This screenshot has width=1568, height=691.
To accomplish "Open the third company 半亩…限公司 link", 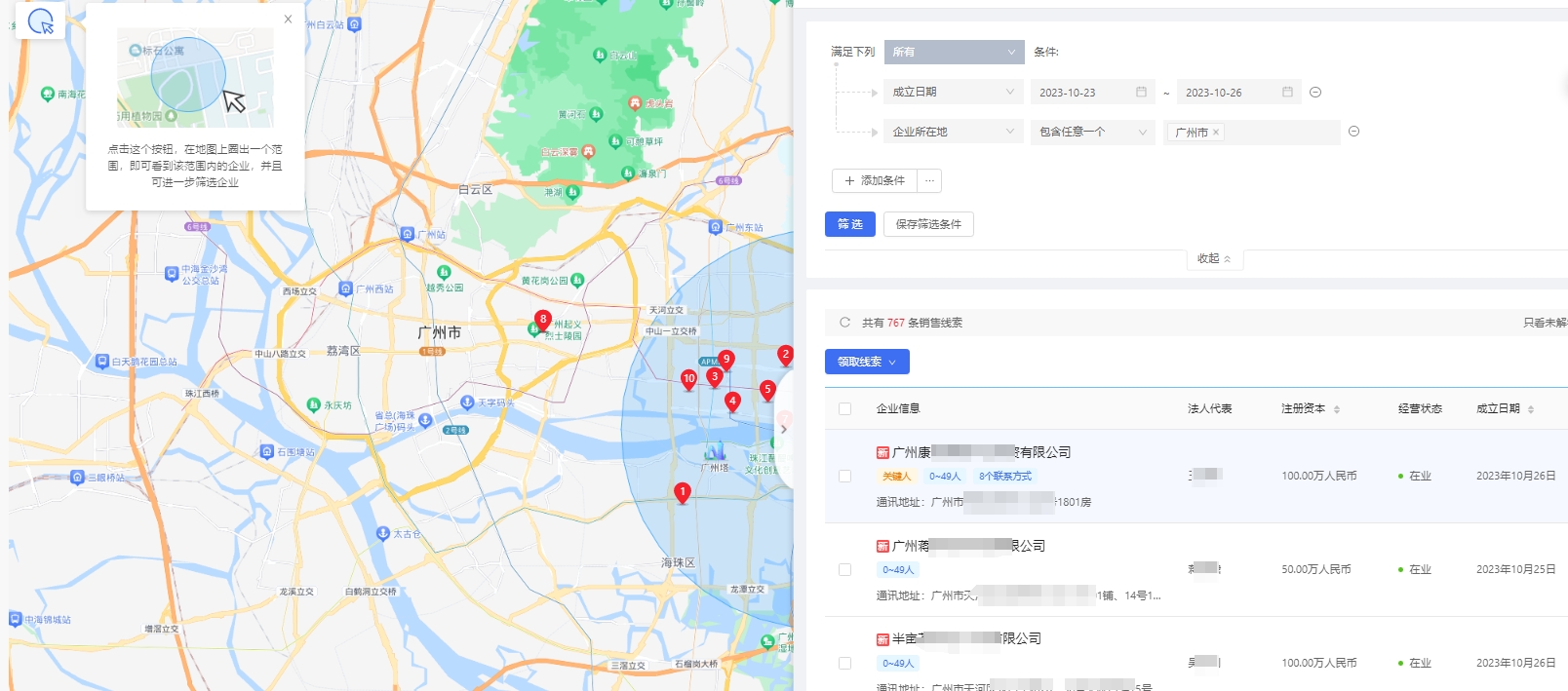I will click(x=966, y=638).
